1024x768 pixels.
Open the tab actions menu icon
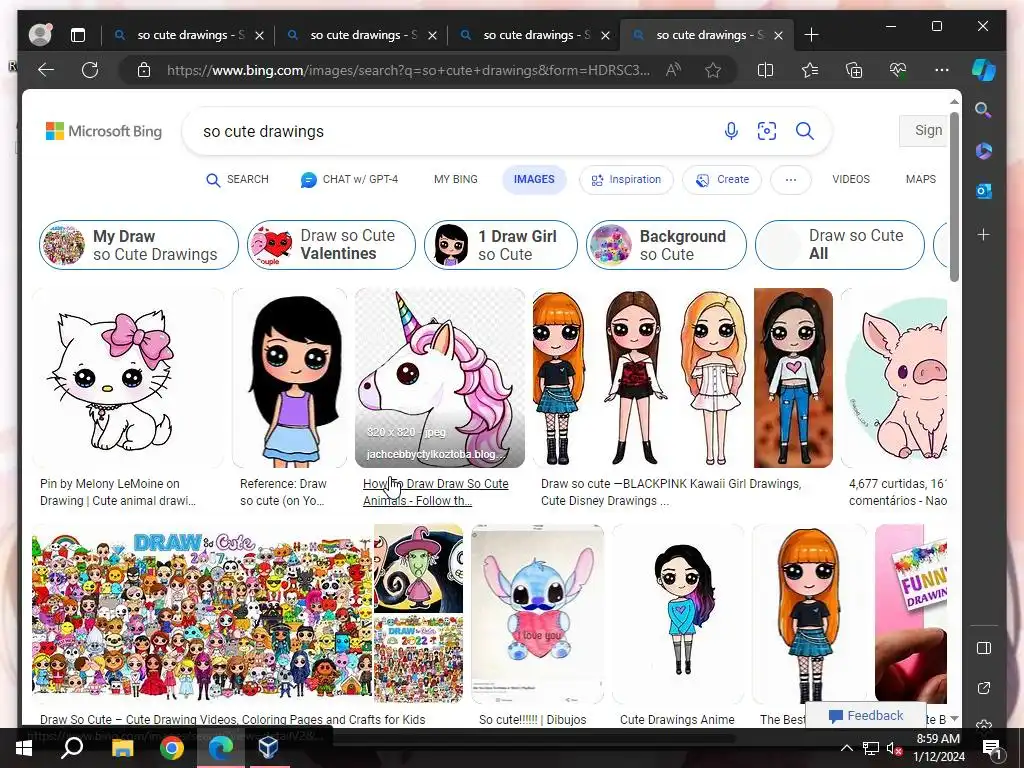[x=78, y=35]
